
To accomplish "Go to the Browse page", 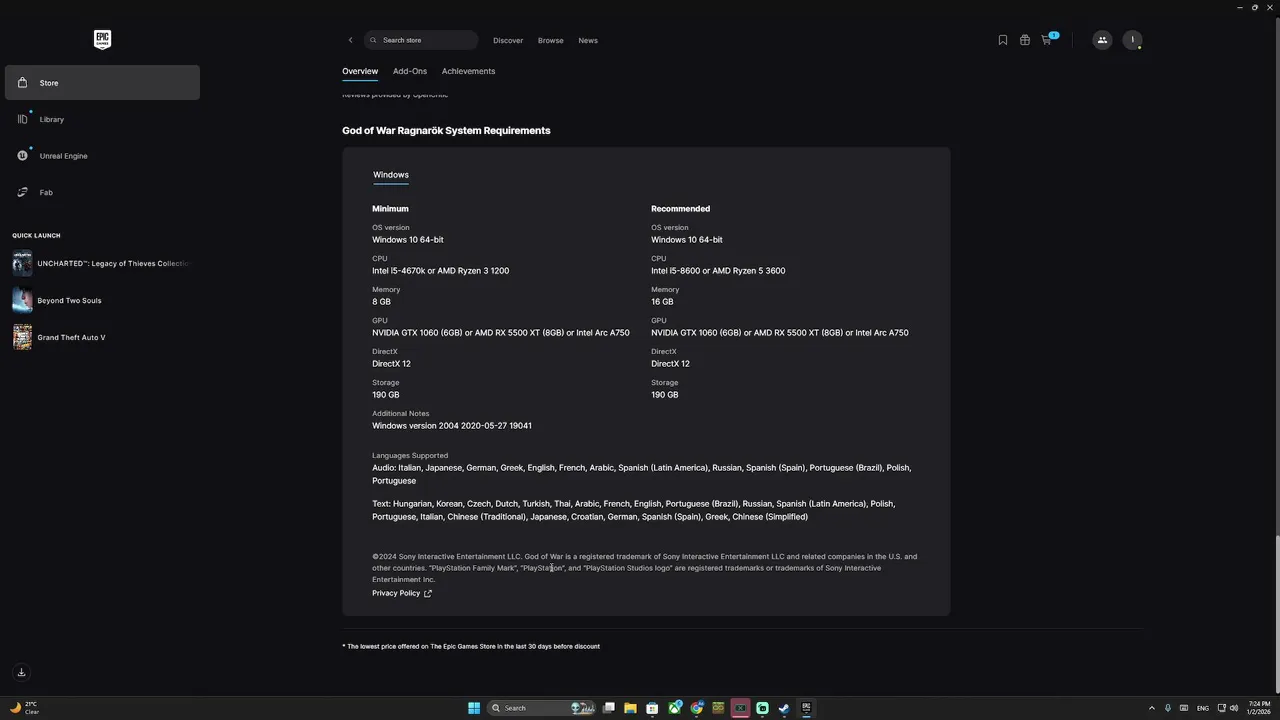I will pos(550,40).
